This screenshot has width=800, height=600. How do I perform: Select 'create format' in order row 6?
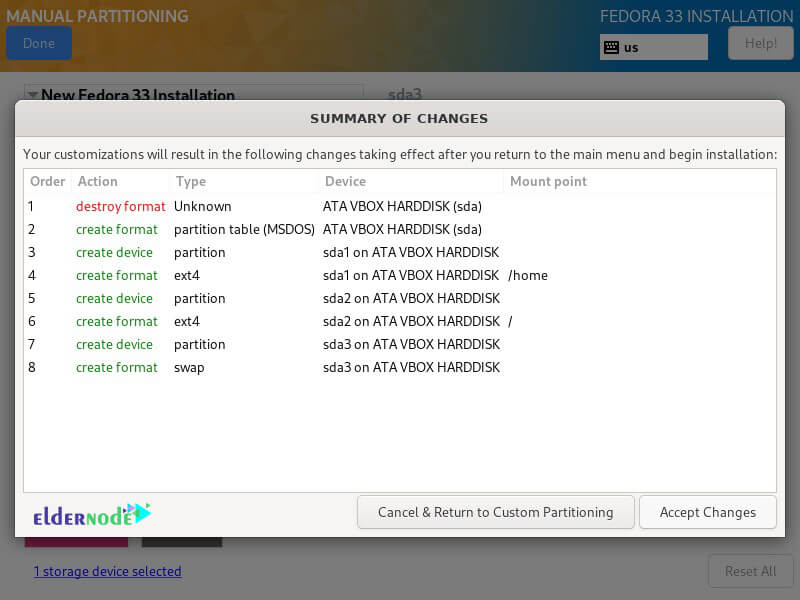click(117, 321)
